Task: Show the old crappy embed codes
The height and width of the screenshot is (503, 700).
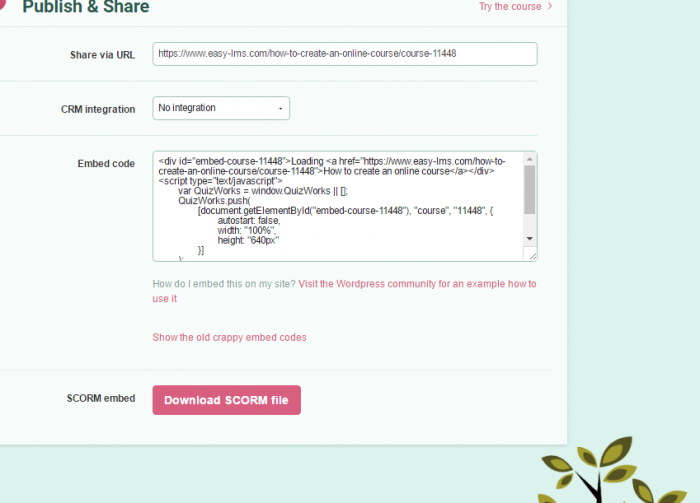Action: pyautogui.click(x=229, y=337)
